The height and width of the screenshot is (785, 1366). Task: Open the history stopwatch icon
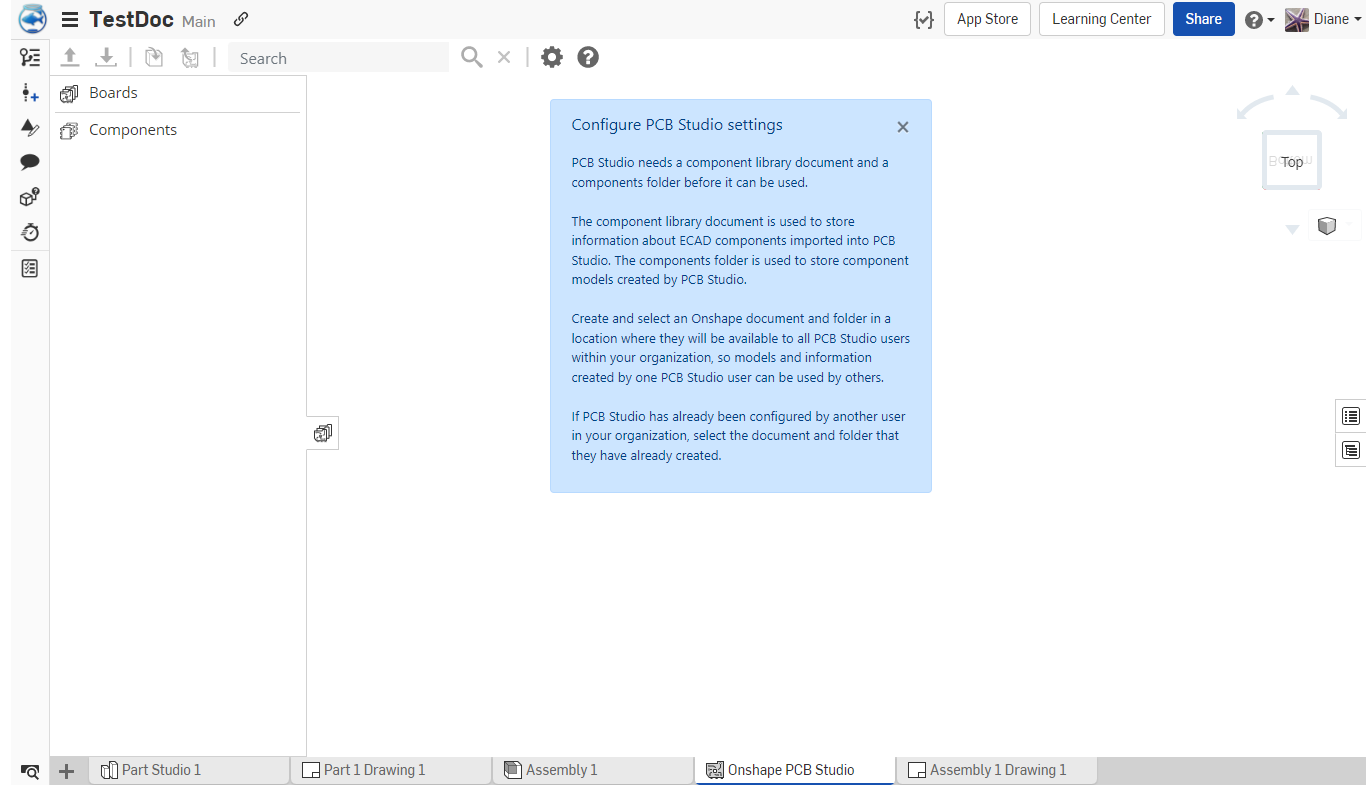pos(30,232)
